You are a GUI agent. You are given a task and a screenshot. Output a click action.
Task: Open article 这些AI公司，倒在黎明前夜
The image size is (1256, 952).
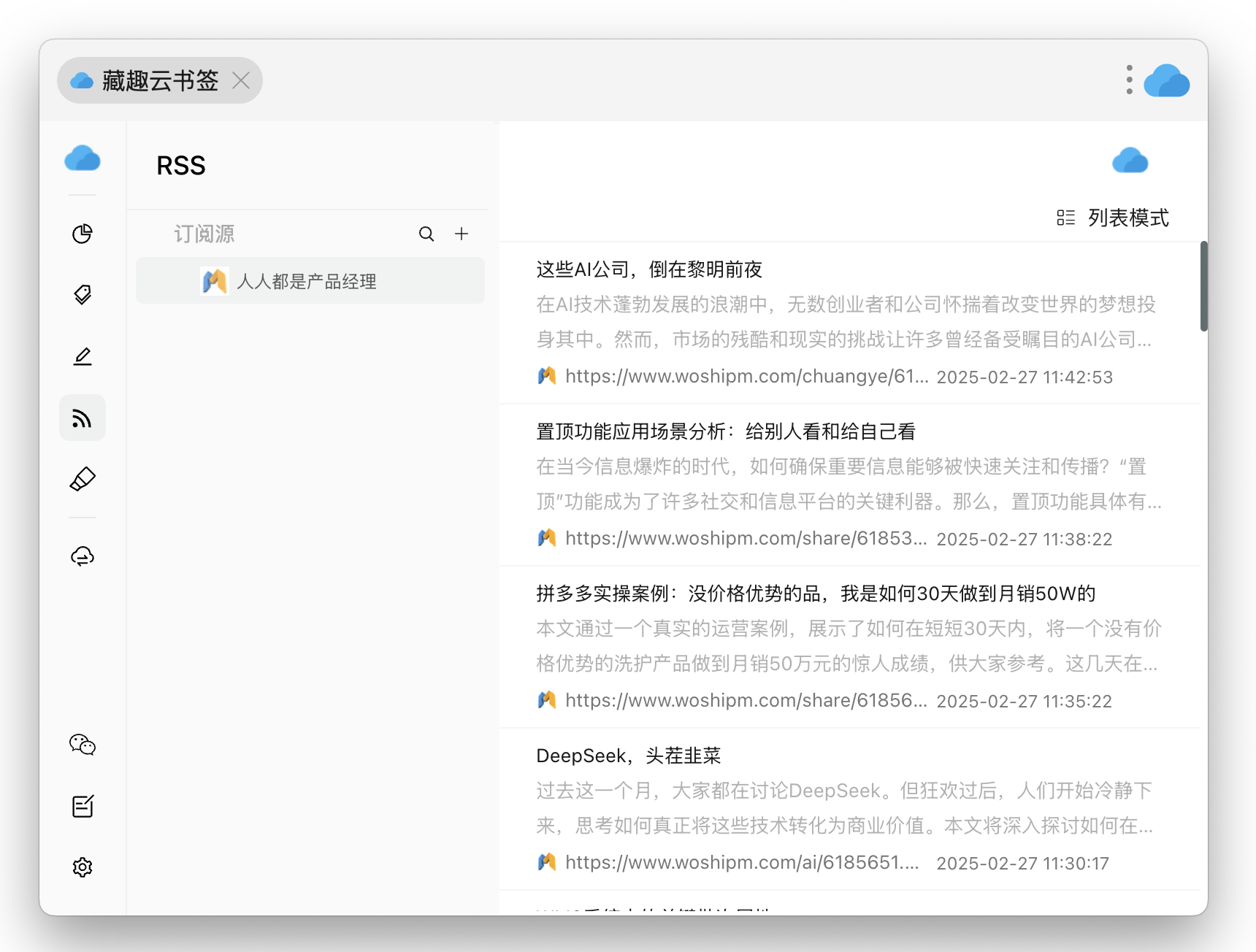(x=648, y=270)
